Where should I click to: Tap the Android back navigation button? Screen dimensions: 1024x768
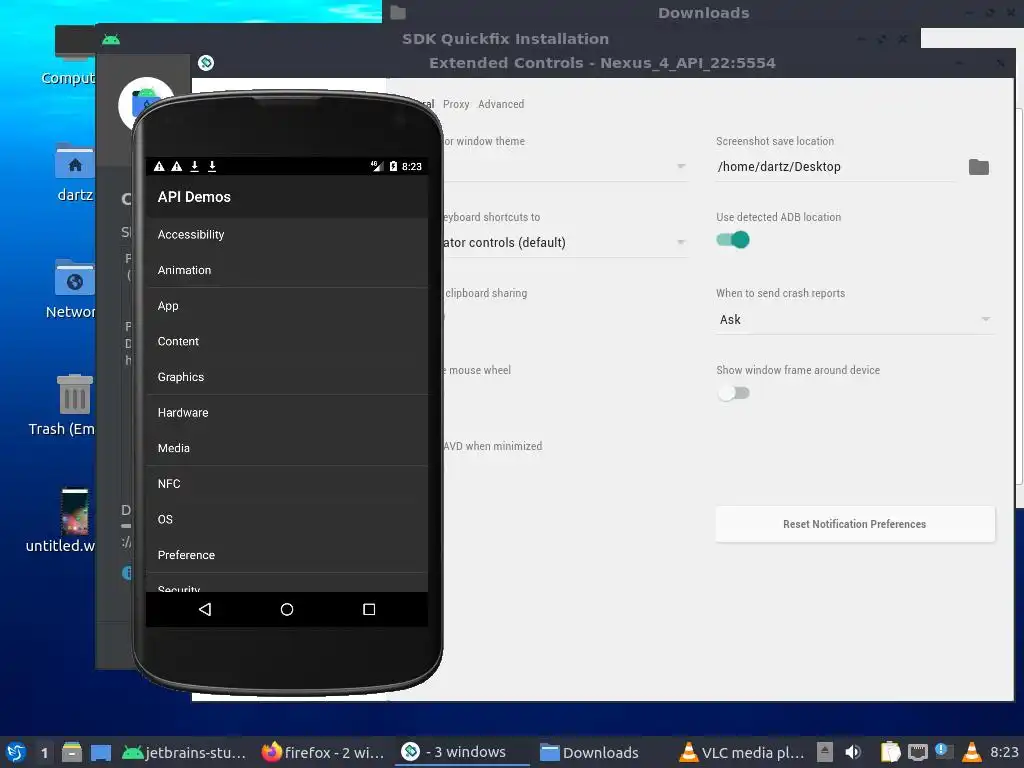tap(205, 609)
